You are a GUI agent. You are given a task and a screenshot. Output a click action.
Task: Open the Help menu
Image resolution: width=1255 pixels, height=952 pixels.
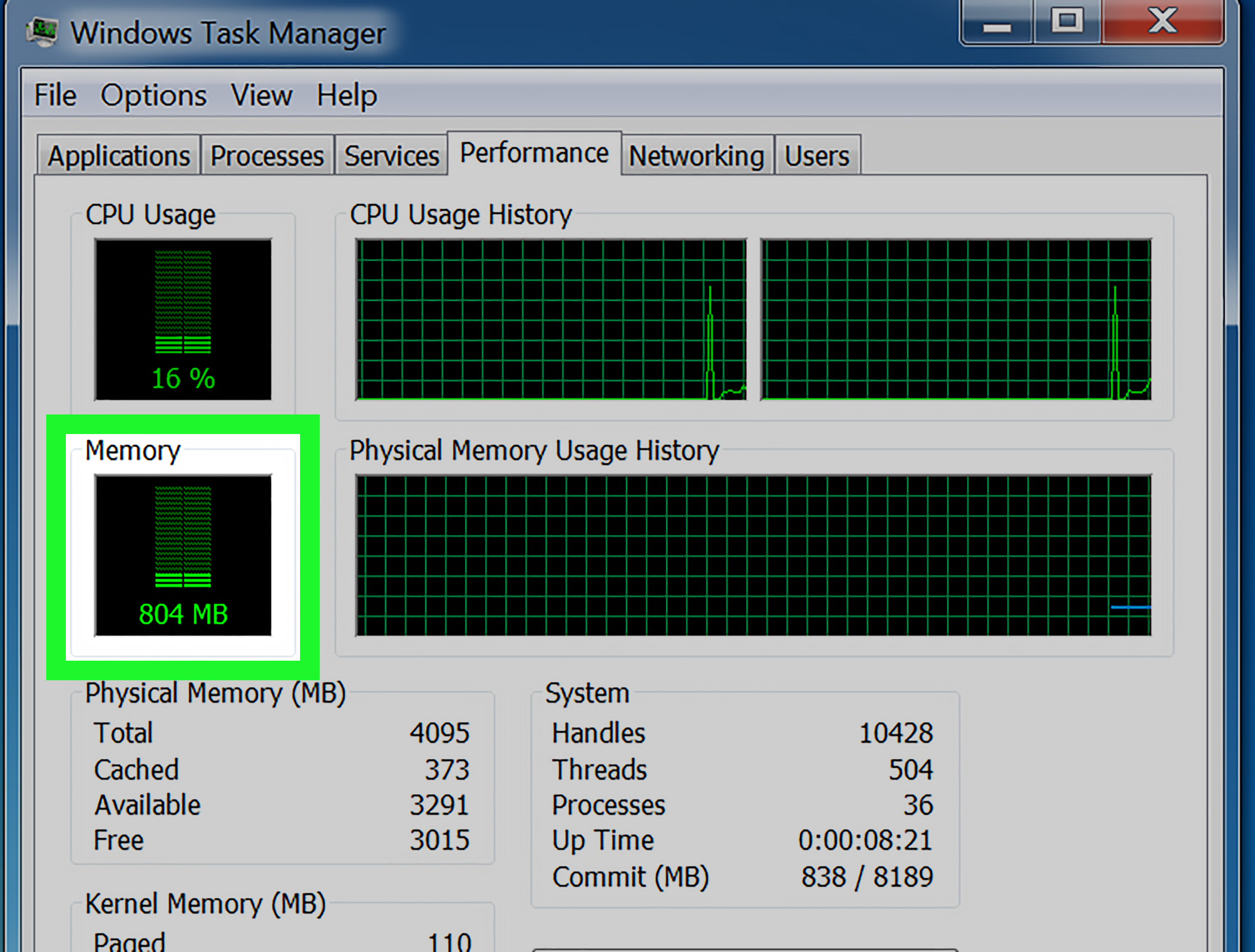pyautogui.click(x=347, y=95)
